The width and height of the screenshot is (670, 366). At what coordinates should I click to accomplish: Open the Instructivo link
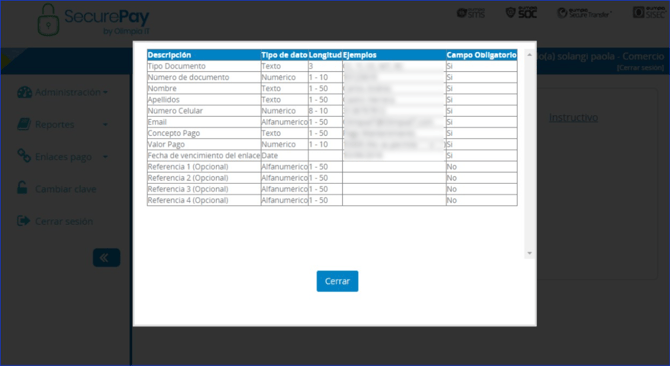coord(573,117)
